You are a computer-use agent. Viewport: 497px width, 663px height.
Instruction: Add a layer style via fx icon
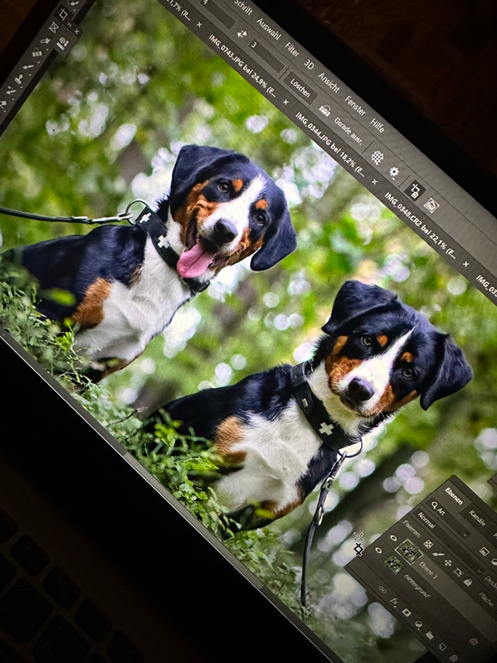pos(394,601)
